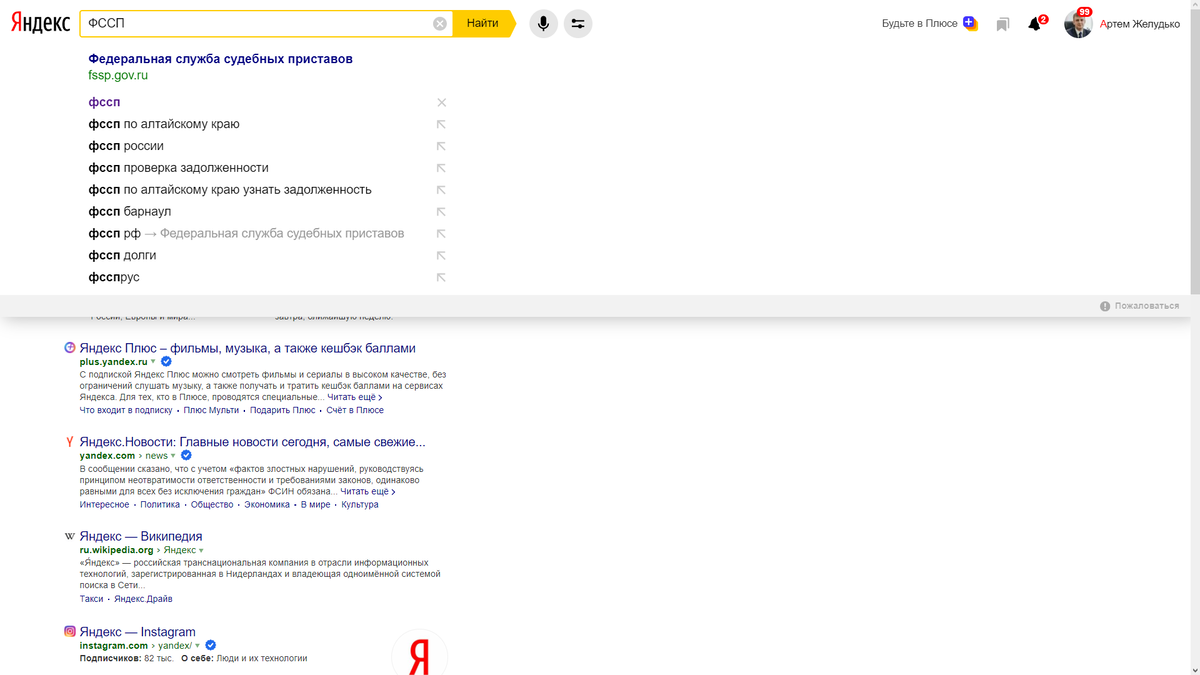The height and width of the screenshot is (675, 1200).
Task: Click verified badge next to yandex.com news
Action: [186, 455]
